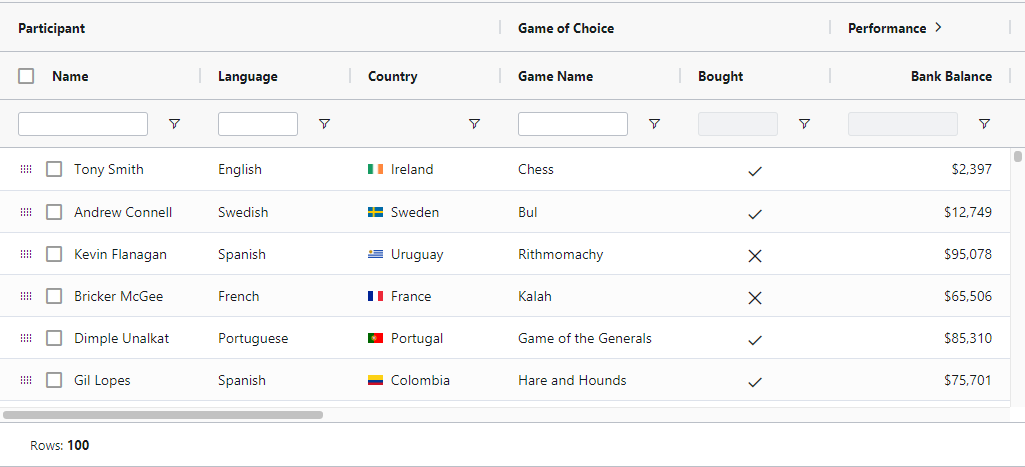Open the Bought column filter icon
Viewport: 1025px width, 467px height.
point(804,124)
